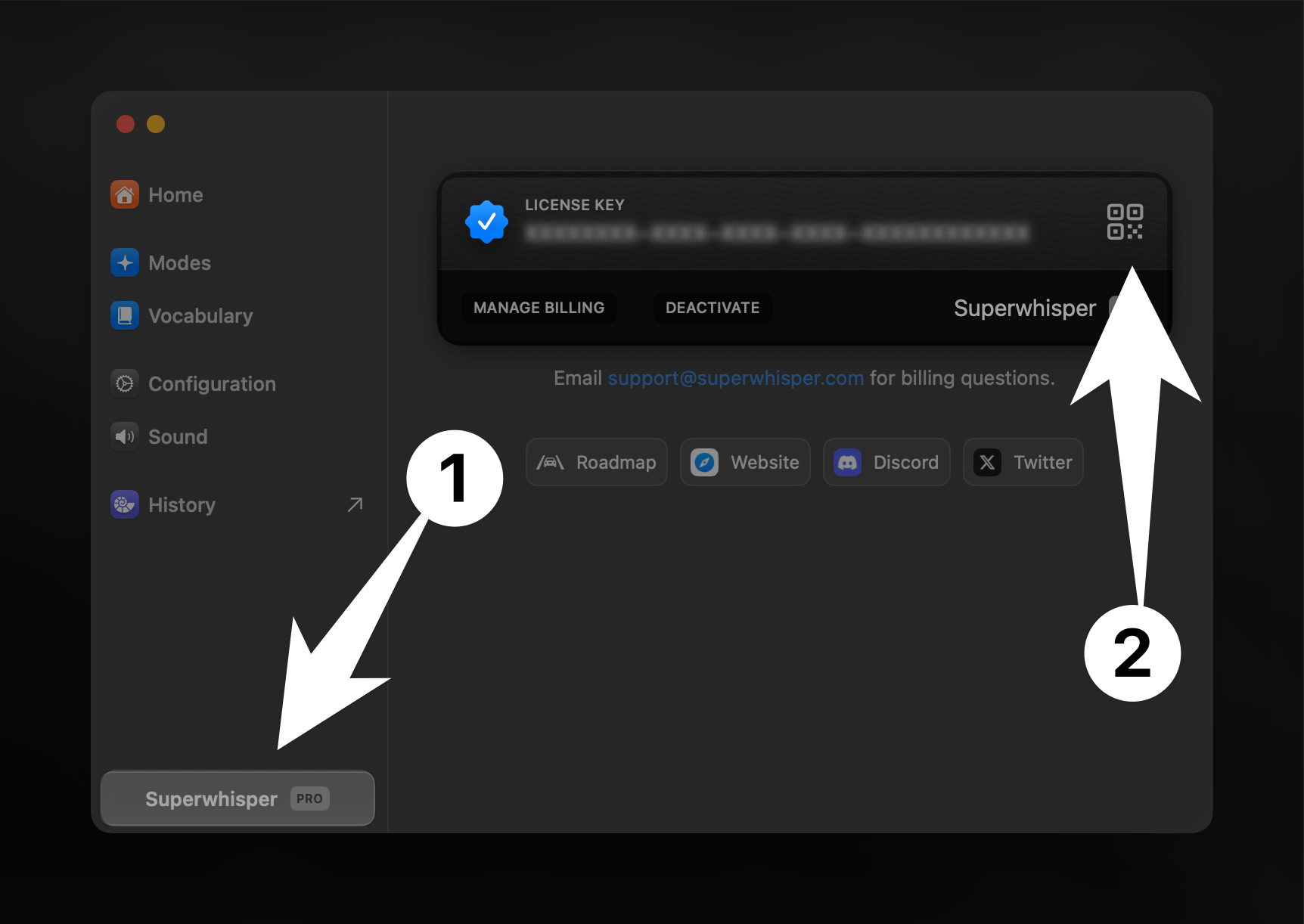Open the Twitter link button

pyautogui.click(x=1023, y=462)
